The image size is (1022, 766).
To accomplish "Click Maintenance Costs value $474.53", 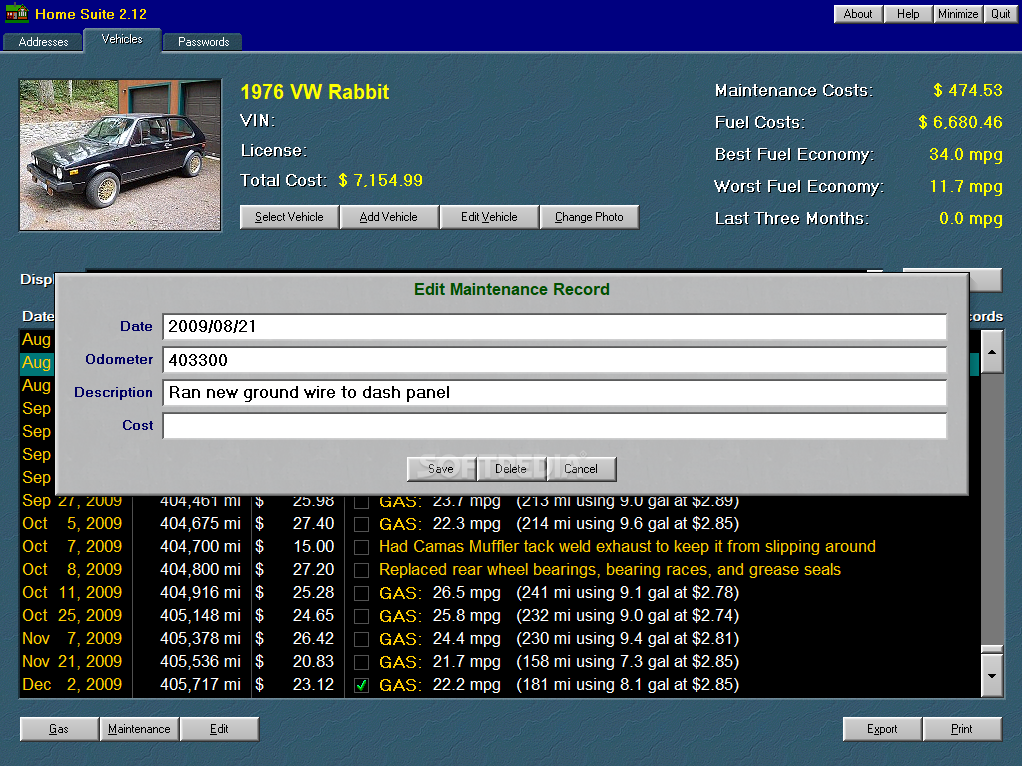I will (967, 90).
